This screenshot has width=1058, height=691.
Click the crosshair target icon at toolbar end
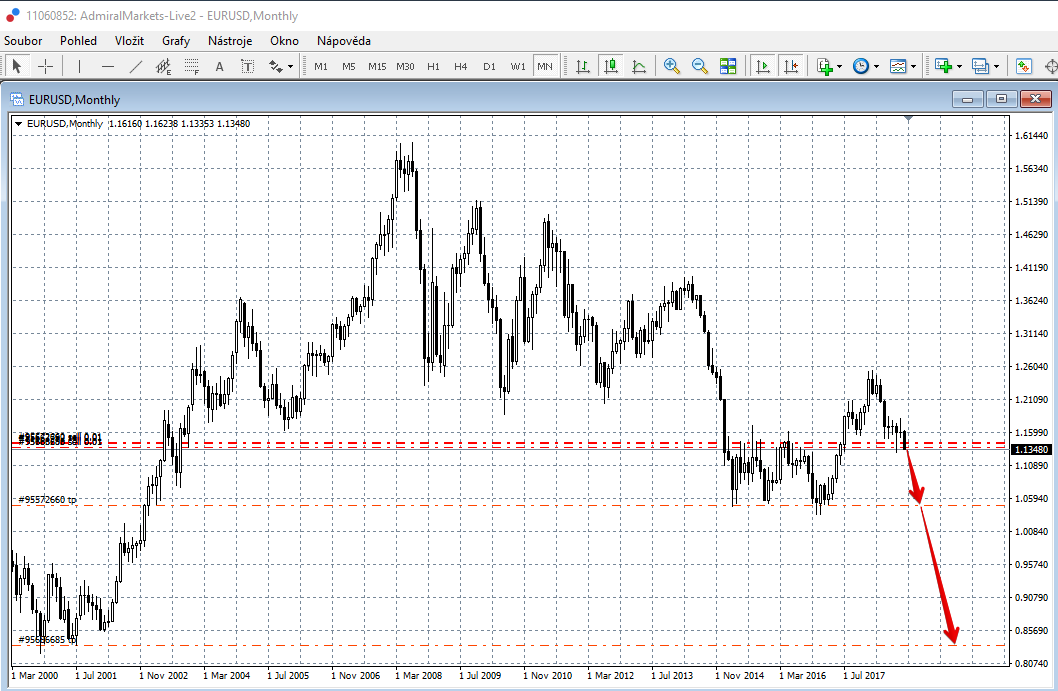click(1051, 66)
